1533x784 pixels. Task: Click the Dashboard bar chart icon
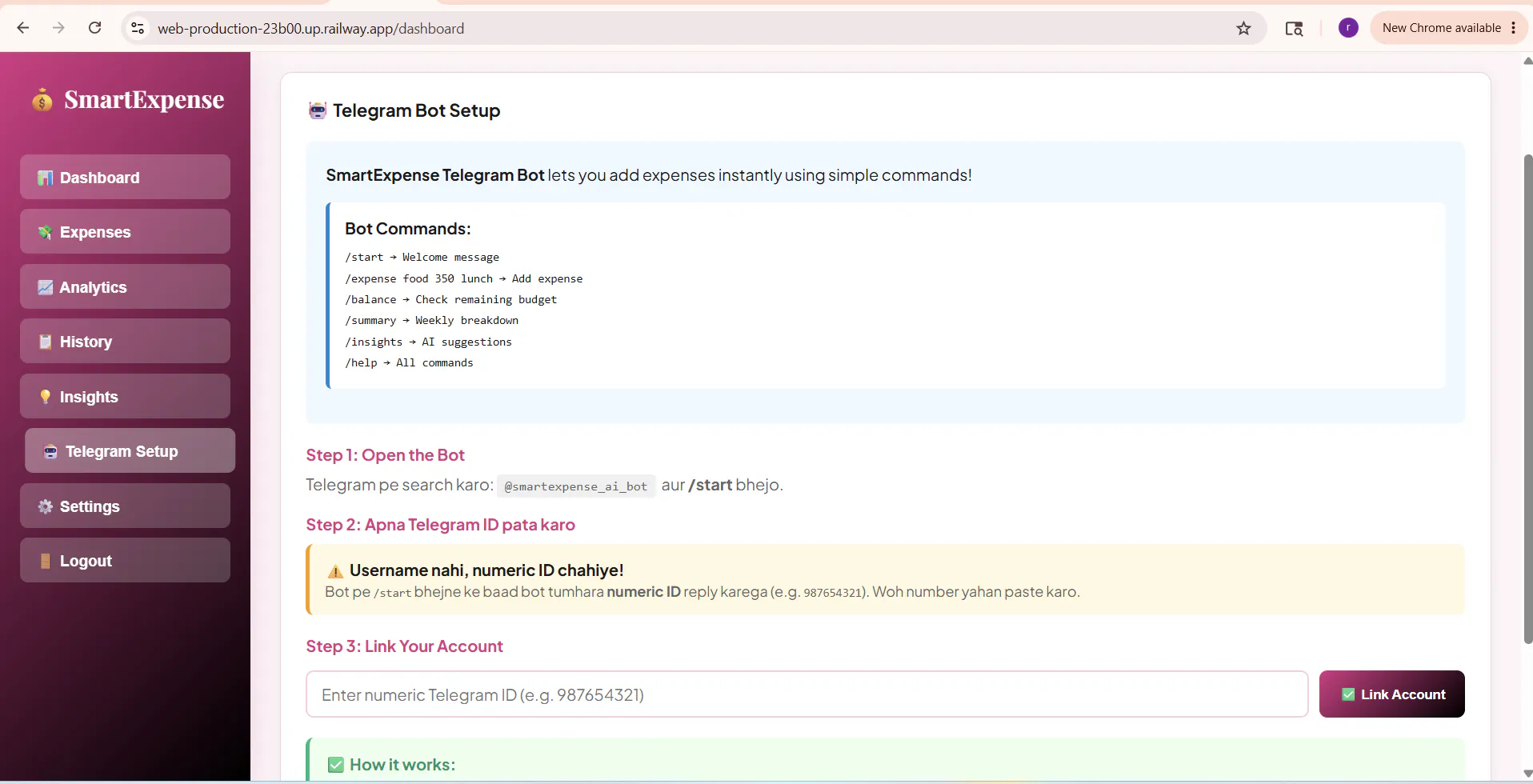coord(46,178)
